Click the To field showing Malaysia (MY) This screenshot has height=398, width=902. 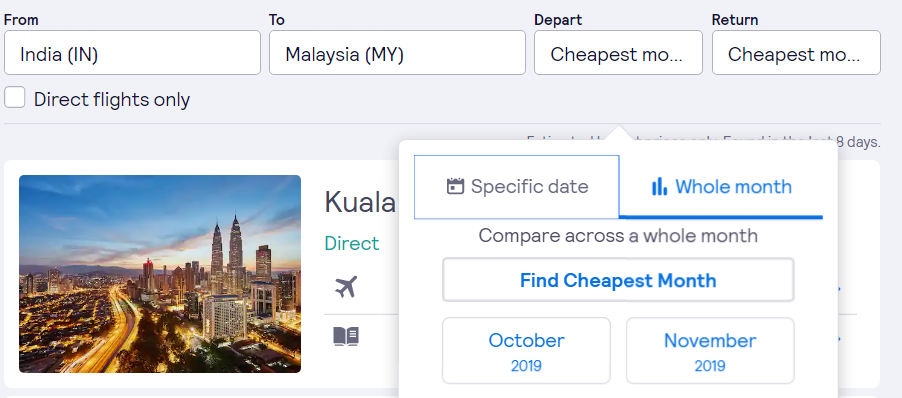pos(397,53)
